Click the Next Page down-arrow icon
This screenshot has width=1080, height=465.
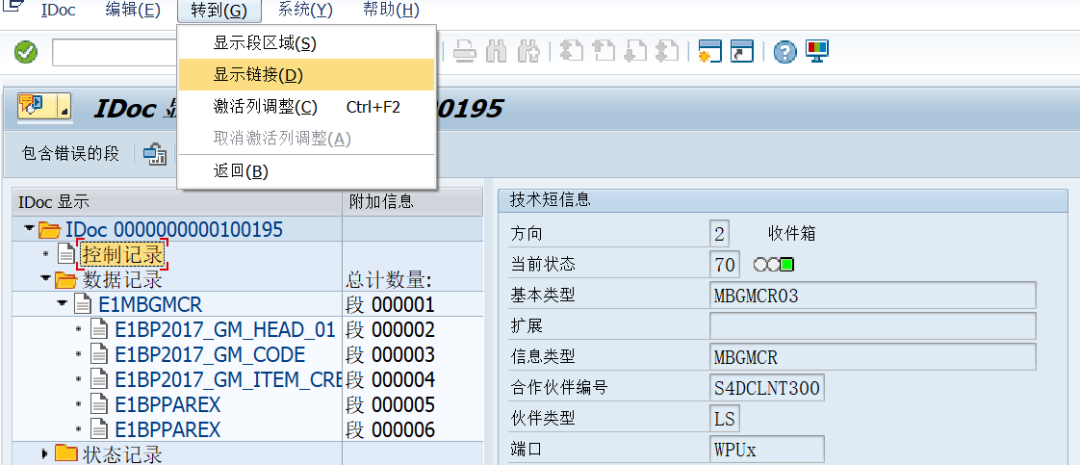pyautogui.click(x=635, y=52)
